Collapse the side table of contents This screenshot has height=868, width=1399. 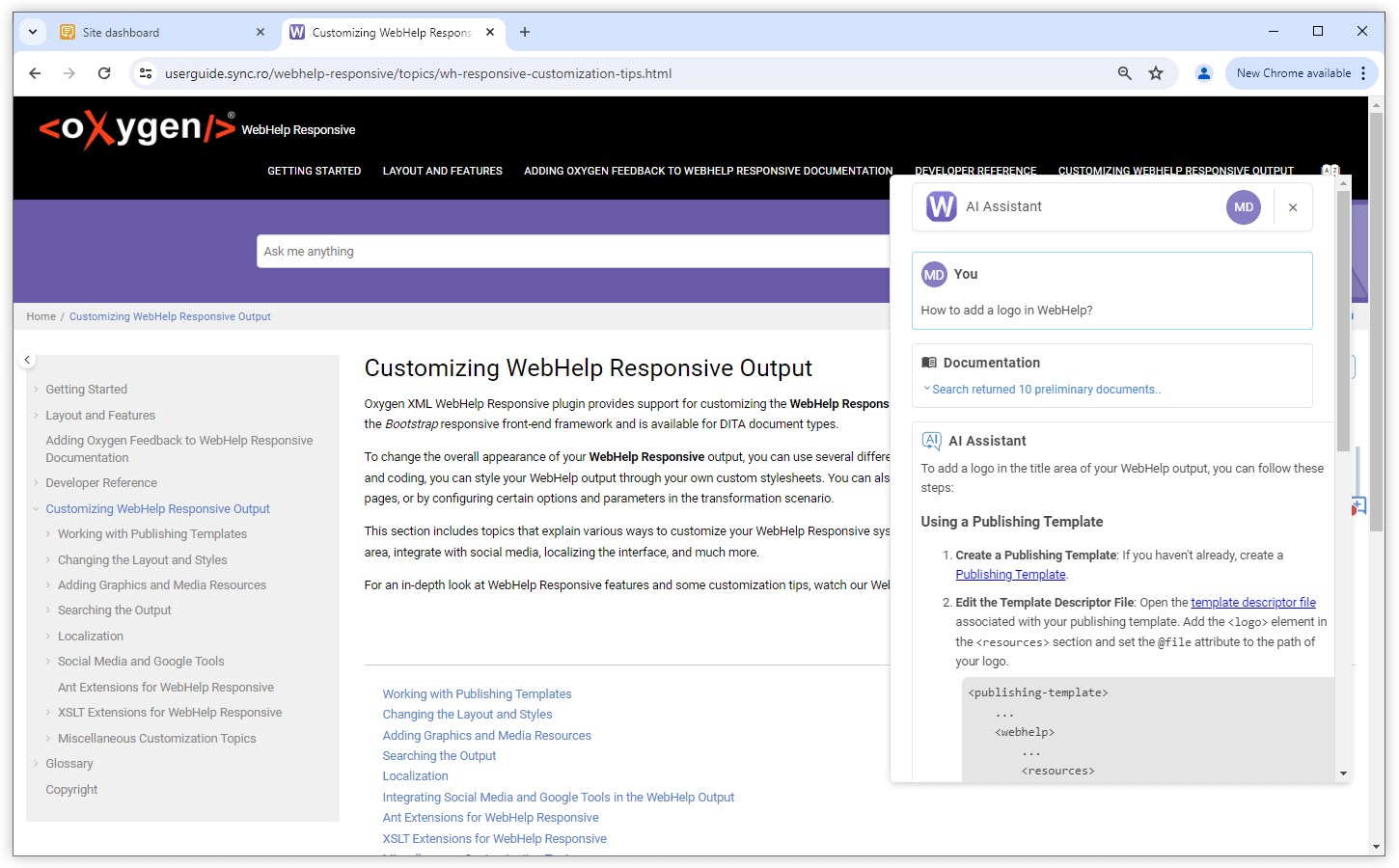27,360
